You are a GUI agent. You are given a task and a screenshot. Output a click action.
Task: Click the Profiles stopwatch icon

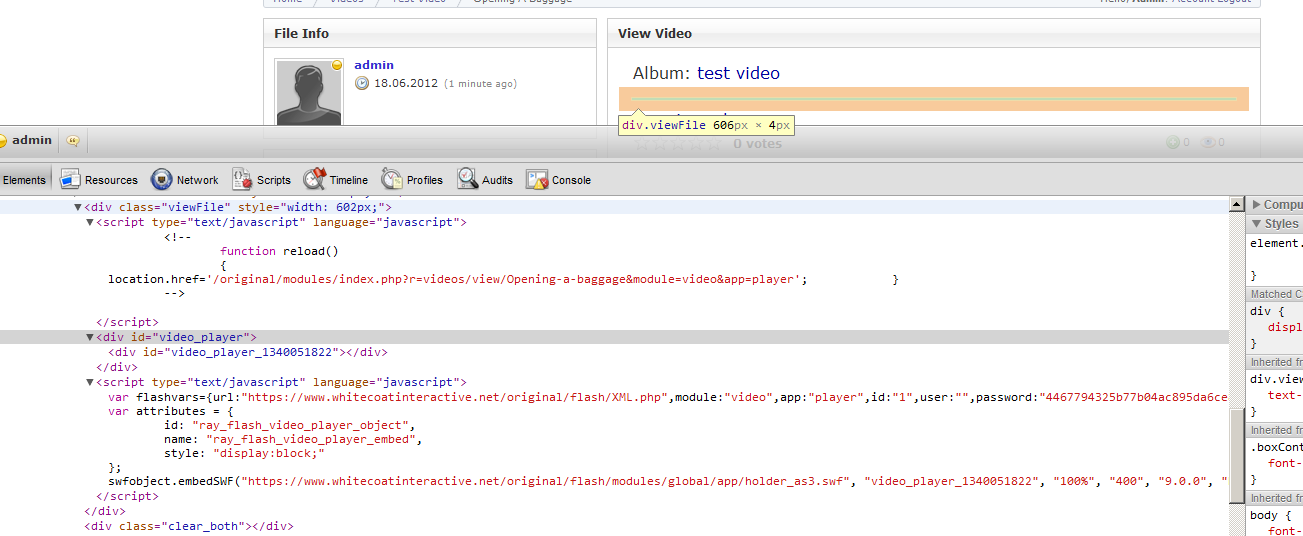tap(392, 180)
